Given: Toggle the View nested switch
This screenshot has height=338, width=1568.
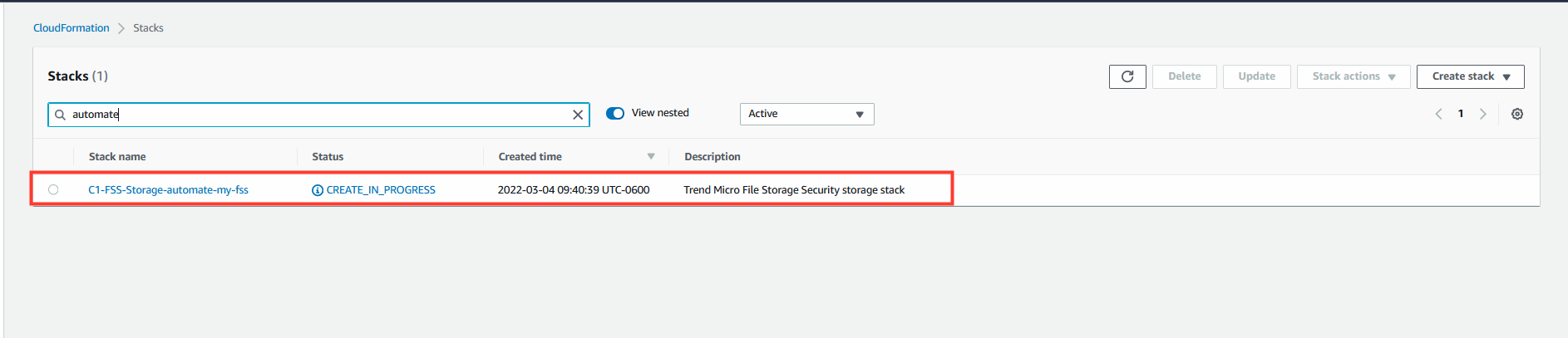Looking at the screenshot, I should (615, 113).
